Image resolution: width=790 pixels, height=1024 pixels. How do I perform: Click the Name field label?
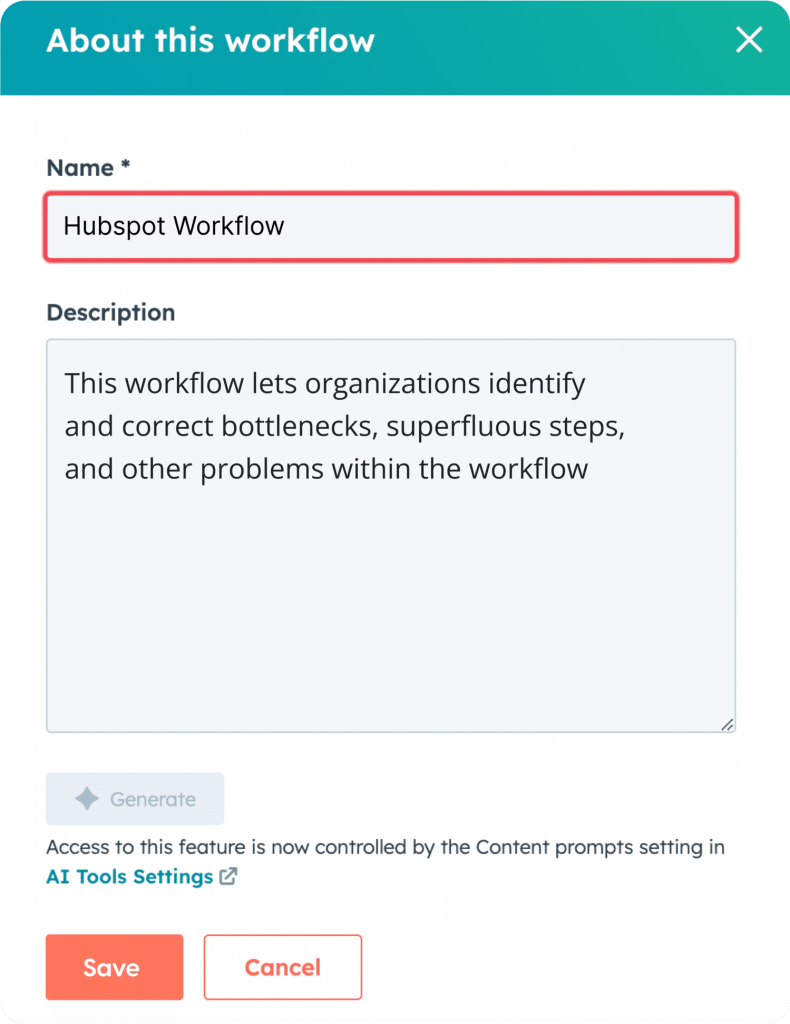click(x=80, y=168)
